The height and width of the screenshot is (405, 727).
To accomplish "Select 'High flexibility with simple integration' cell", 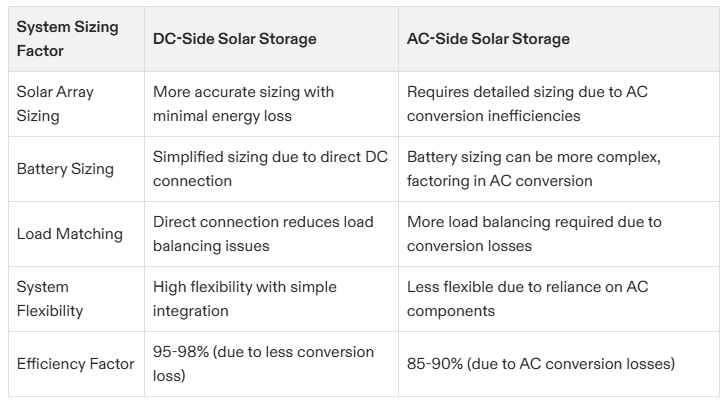I will click(245, 298).
